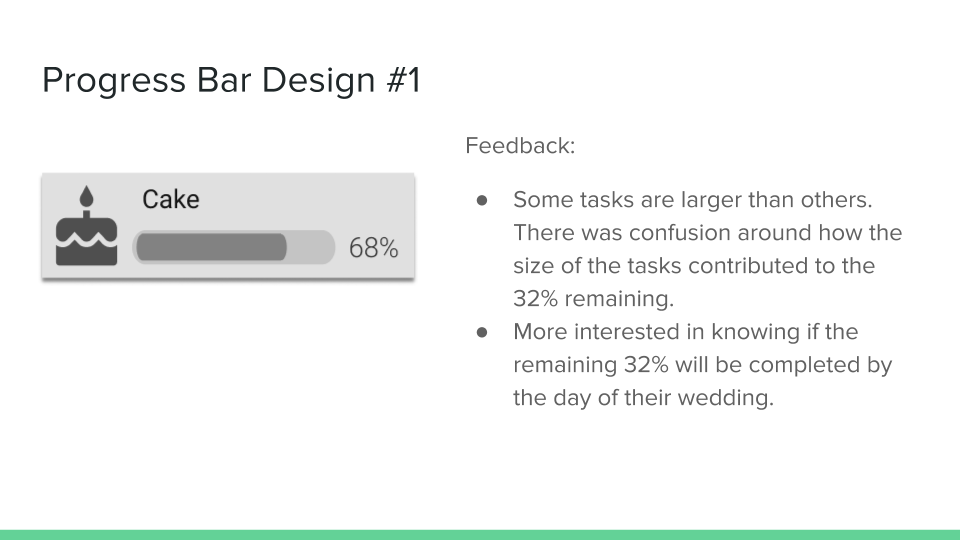The width and height of the screenshot is (960, 540).
Task: Click the cake icon with candle
Action: [86, 225]
